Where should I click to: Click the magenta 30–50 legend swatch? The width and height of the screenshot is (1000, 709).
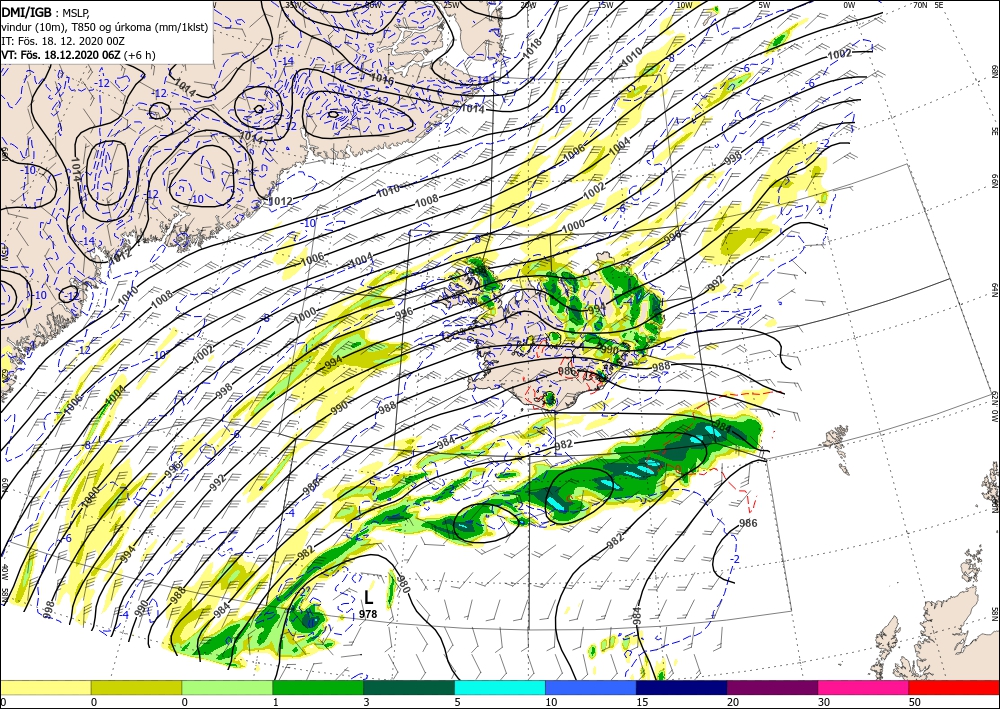coord(864,687)
